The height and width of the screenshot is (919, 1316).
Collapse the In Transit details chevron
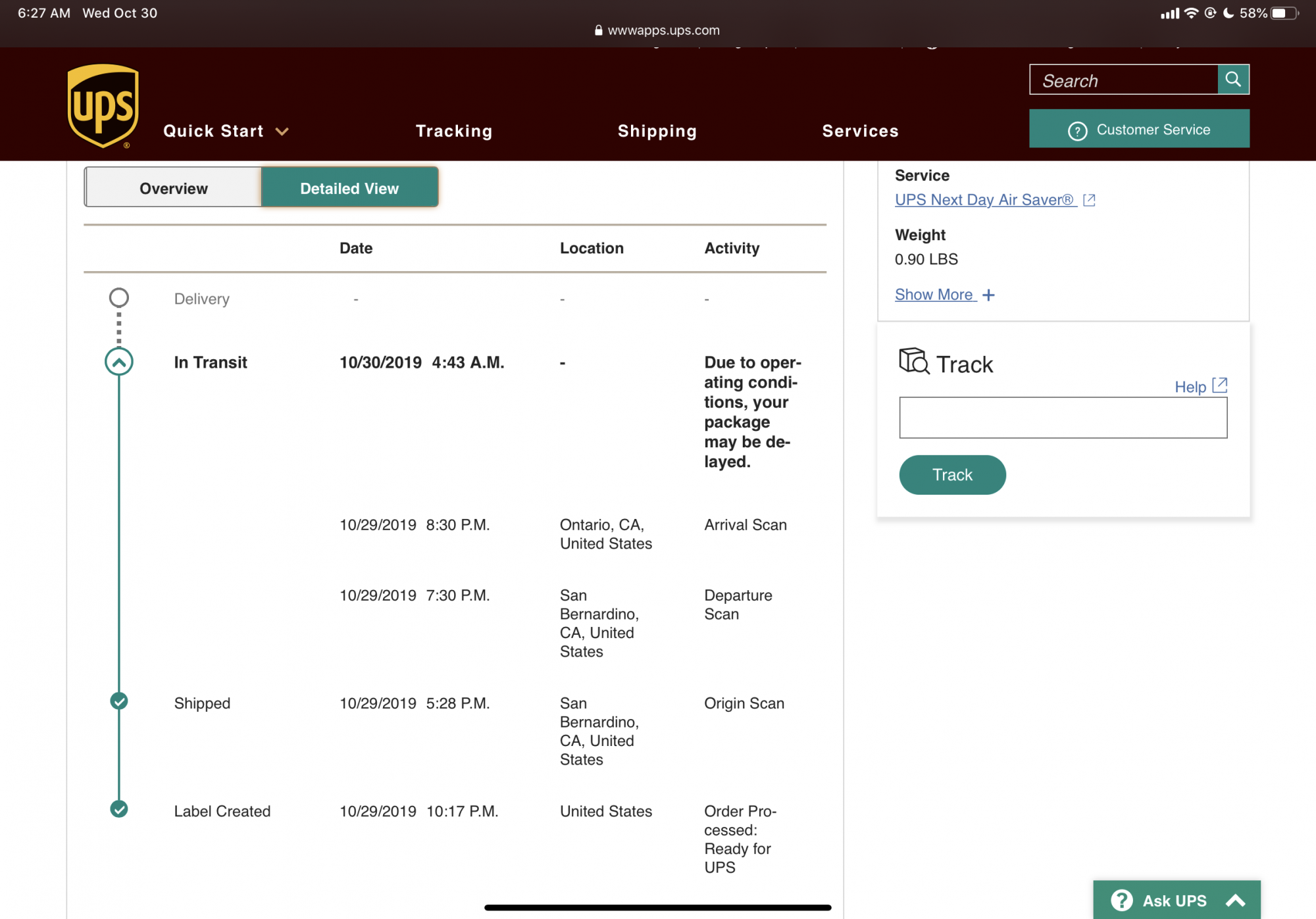(x=119, y=362)
